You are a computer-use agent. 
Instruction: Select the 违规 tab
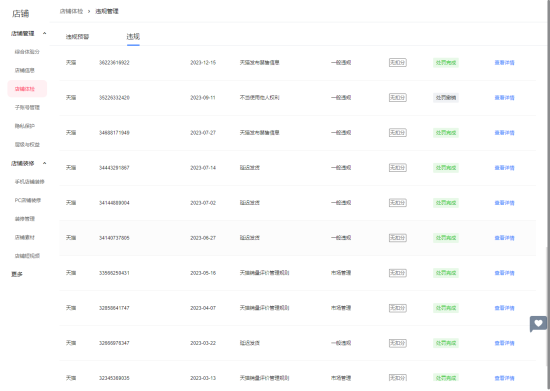pyautogui.click(x=133, y=36)
